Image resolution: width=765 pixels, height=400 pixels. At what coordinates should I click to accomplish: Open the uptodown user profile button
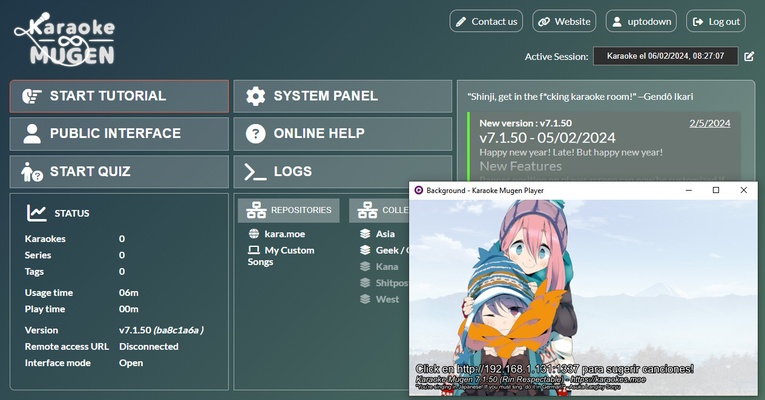641,21
